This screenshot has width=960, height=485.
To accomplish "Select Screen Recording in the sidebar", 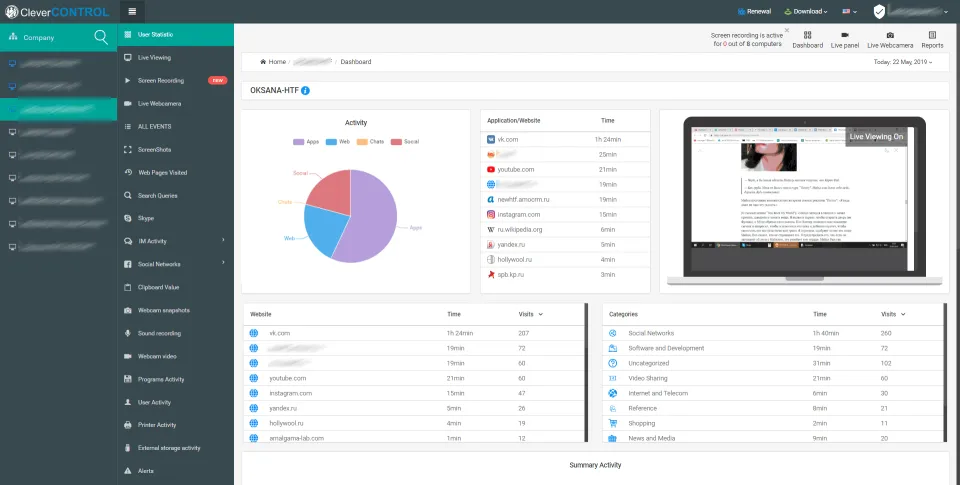I will click(160, 80).
